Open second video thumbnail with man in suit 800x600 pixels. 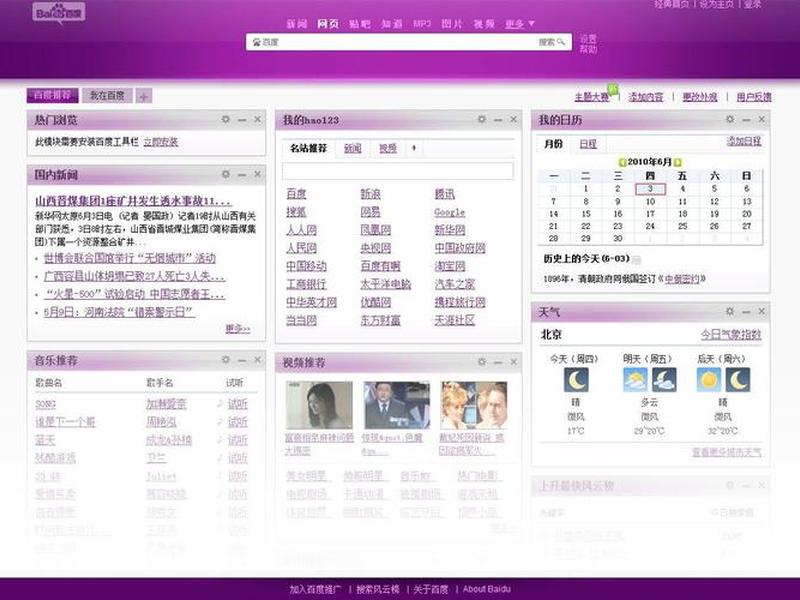(396, 406)
